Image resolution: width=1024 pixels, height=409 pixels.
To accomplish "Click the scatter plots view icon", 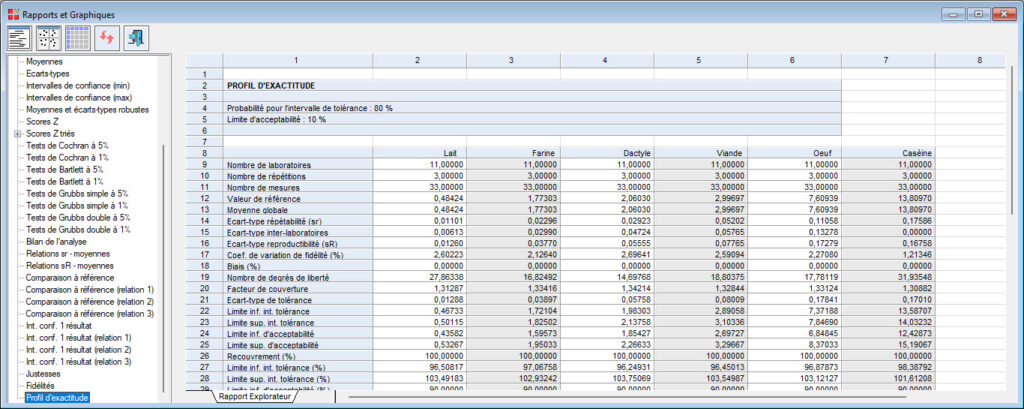I will [48, 39].
